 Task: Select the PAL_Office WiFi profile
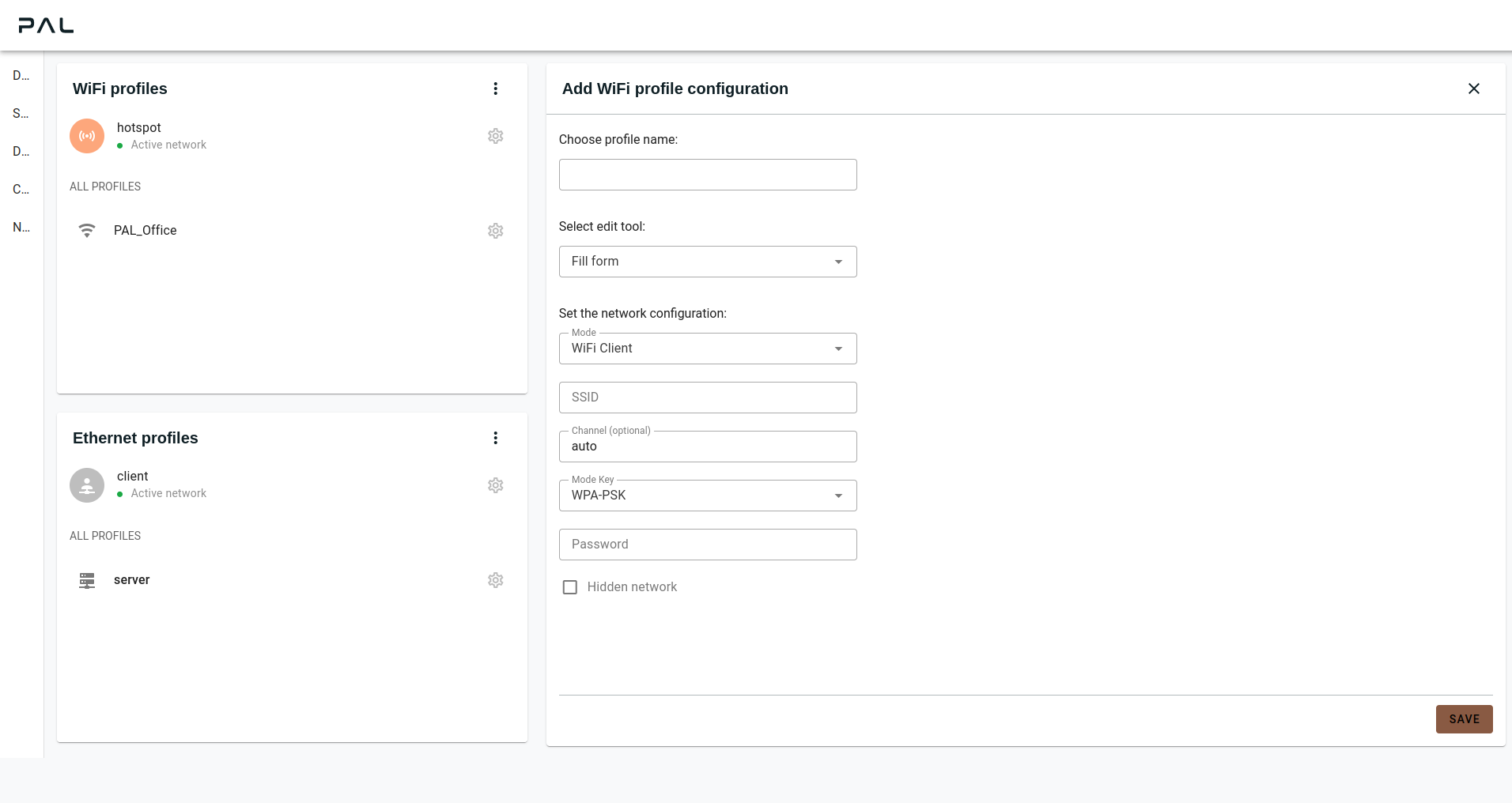(146, 231)
